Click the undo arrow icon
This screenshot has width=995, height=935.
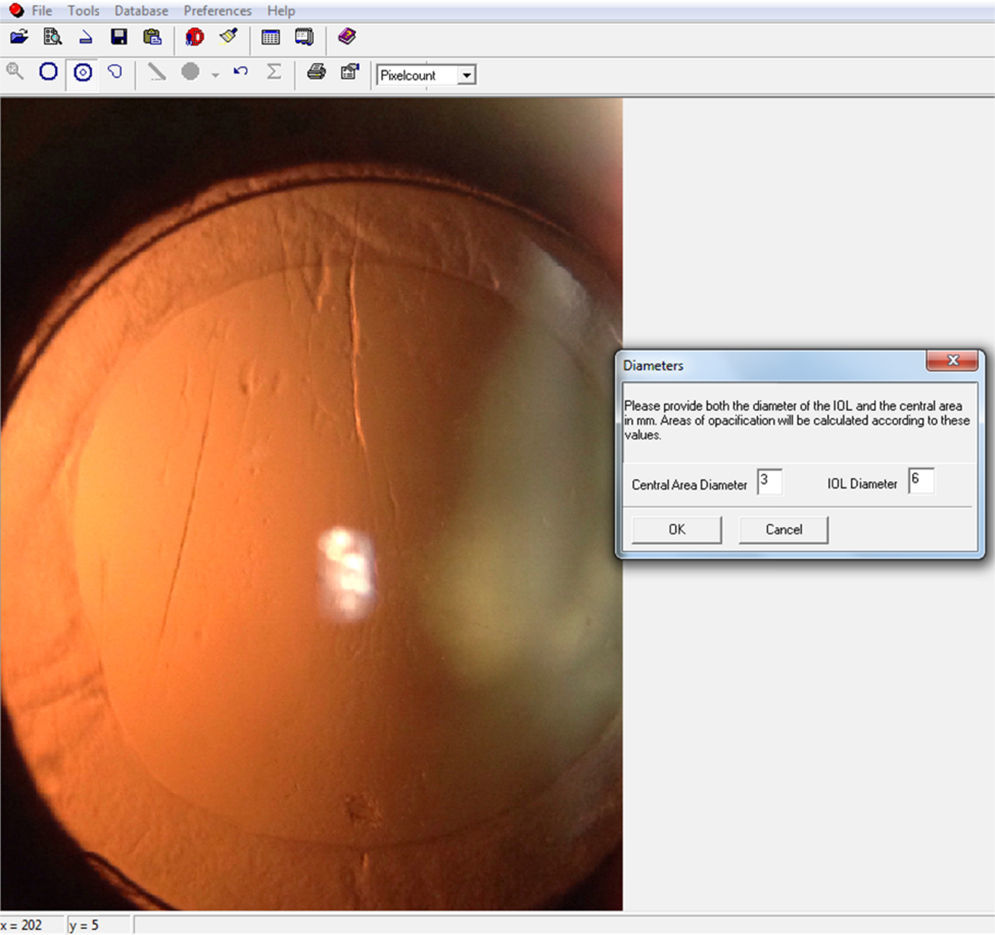[240, 72]
